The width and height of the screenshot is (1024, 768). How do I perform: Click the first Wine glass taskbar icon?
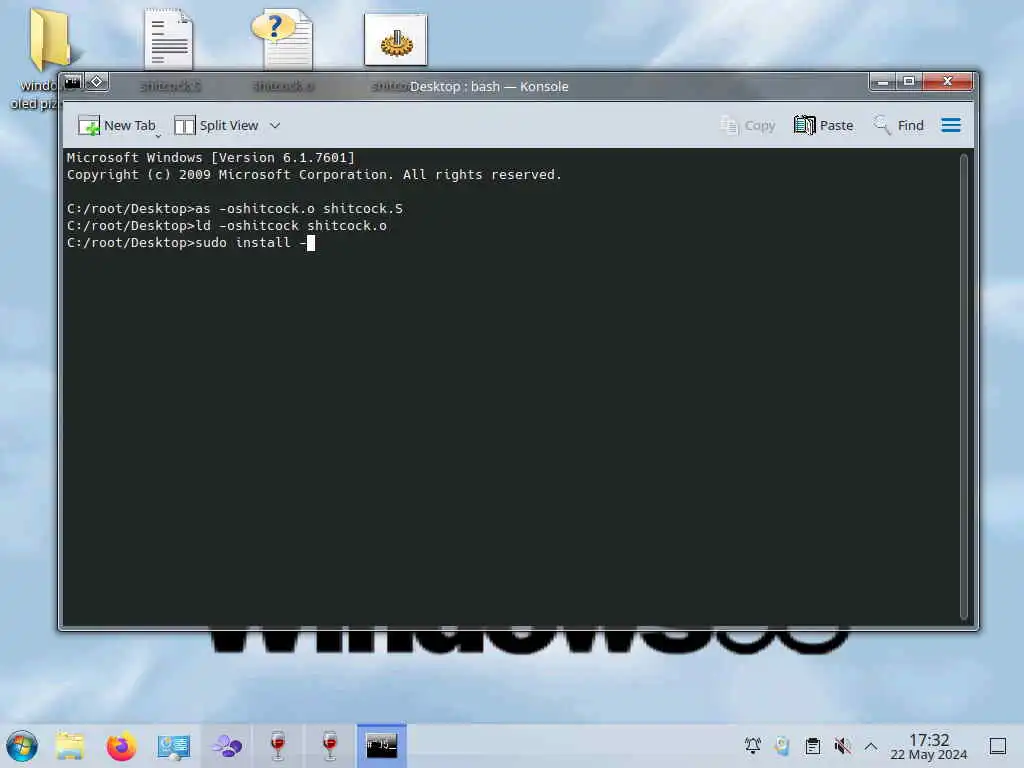[278, 746]
